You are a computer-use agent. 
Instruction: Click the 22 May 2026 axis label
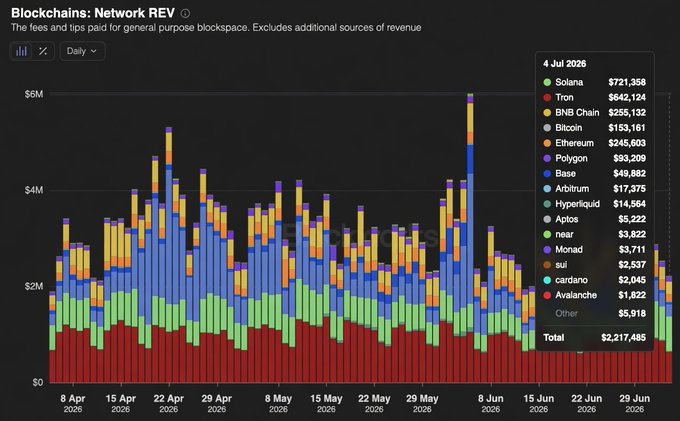374,403
